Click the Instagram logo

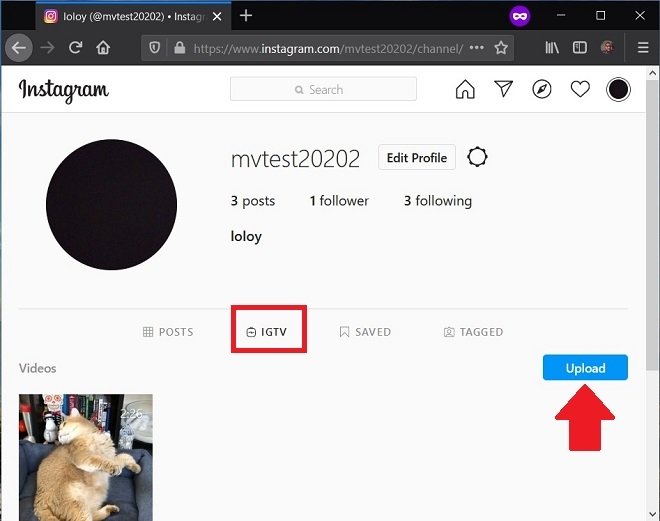pyautogui.click(x=64, y=90)
